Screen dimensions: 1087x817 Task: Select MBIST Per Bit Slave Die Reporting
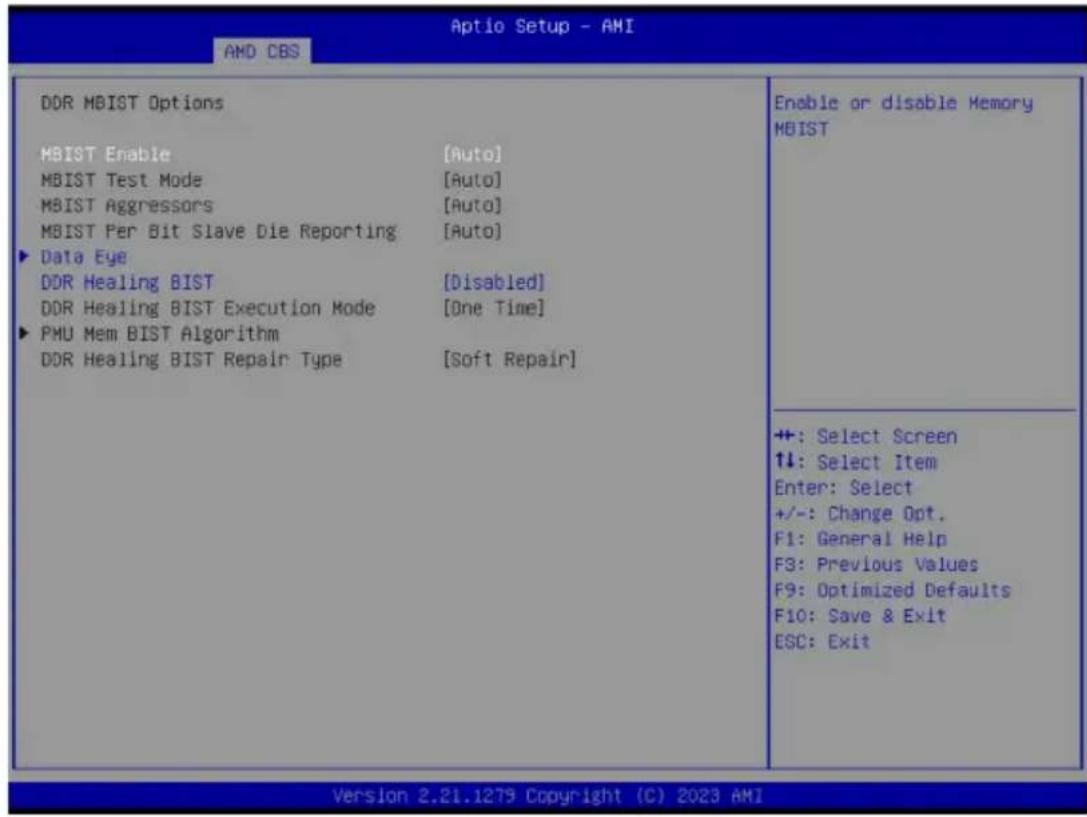point(218,231)
